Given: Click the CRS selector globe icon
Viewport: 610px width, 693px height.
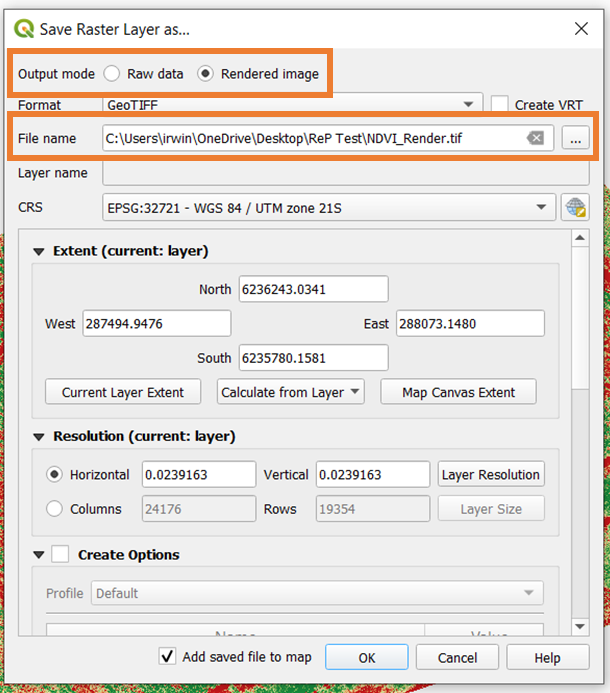Looking at the screenshot, I should tap(575, 207).
